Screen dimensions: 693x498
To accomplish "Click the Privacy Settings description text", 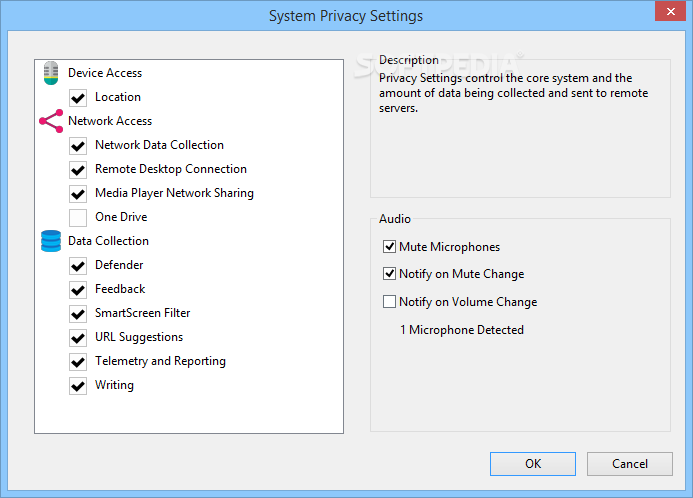I will (x=514, y=93).
